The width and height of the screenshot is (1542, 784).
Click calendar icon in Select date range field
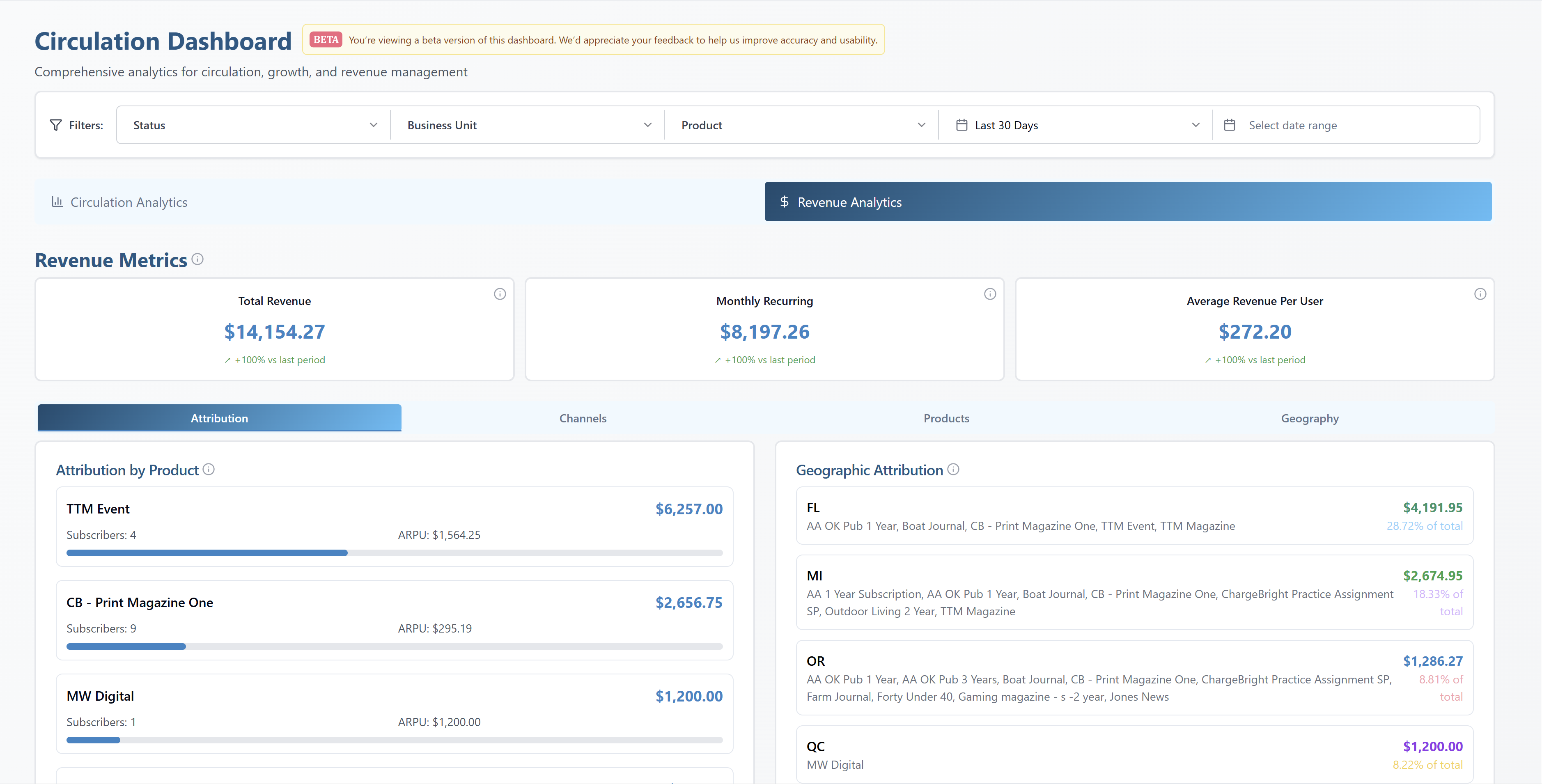click(x=1230, y=125)
